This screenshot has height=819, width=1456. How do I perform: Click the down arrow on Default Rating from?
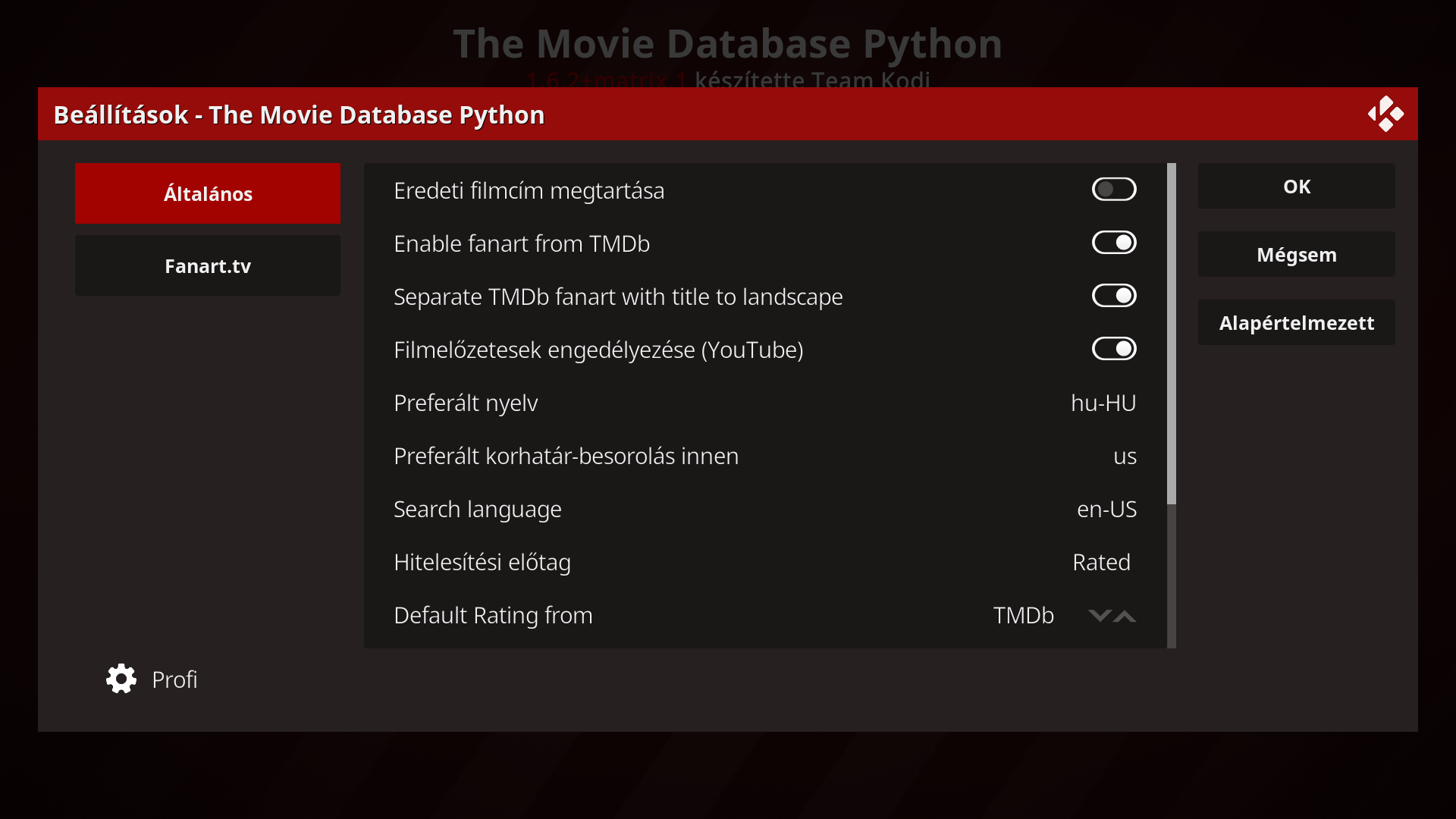click(1099, 615)
